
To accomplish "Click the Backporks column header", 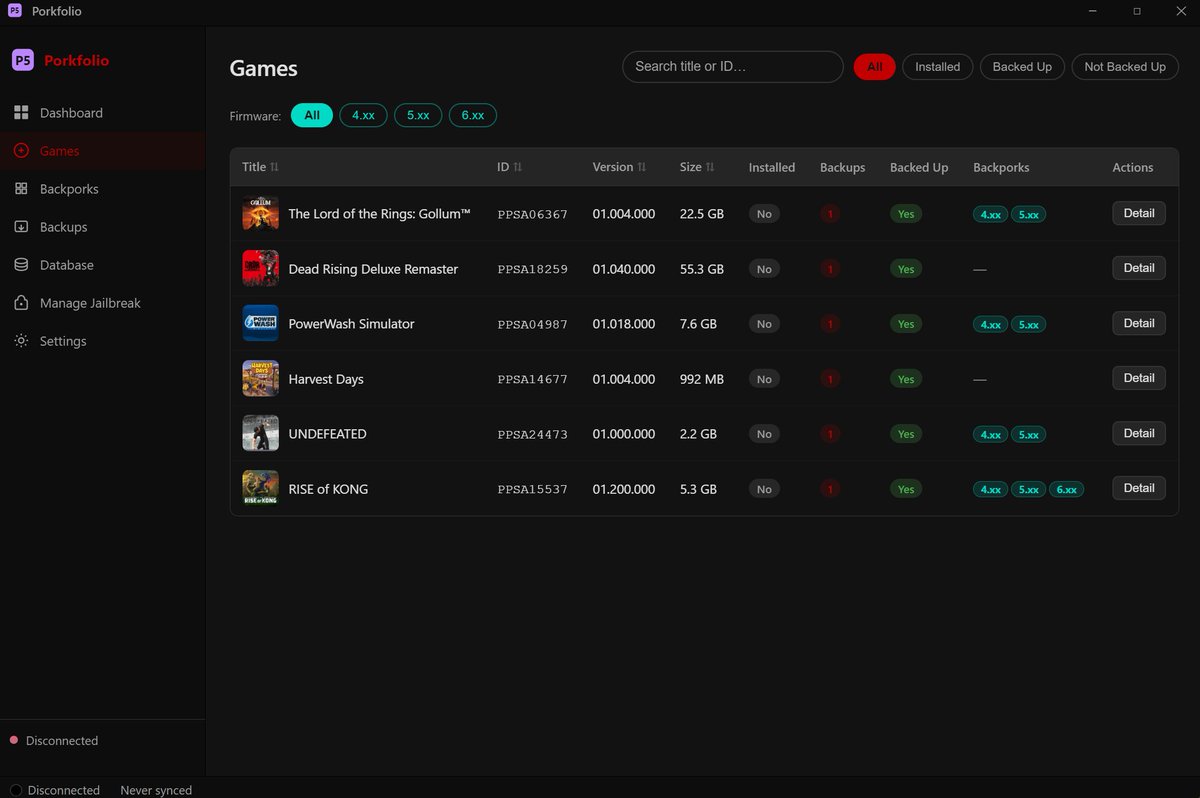I will (x=1001, y=167).
